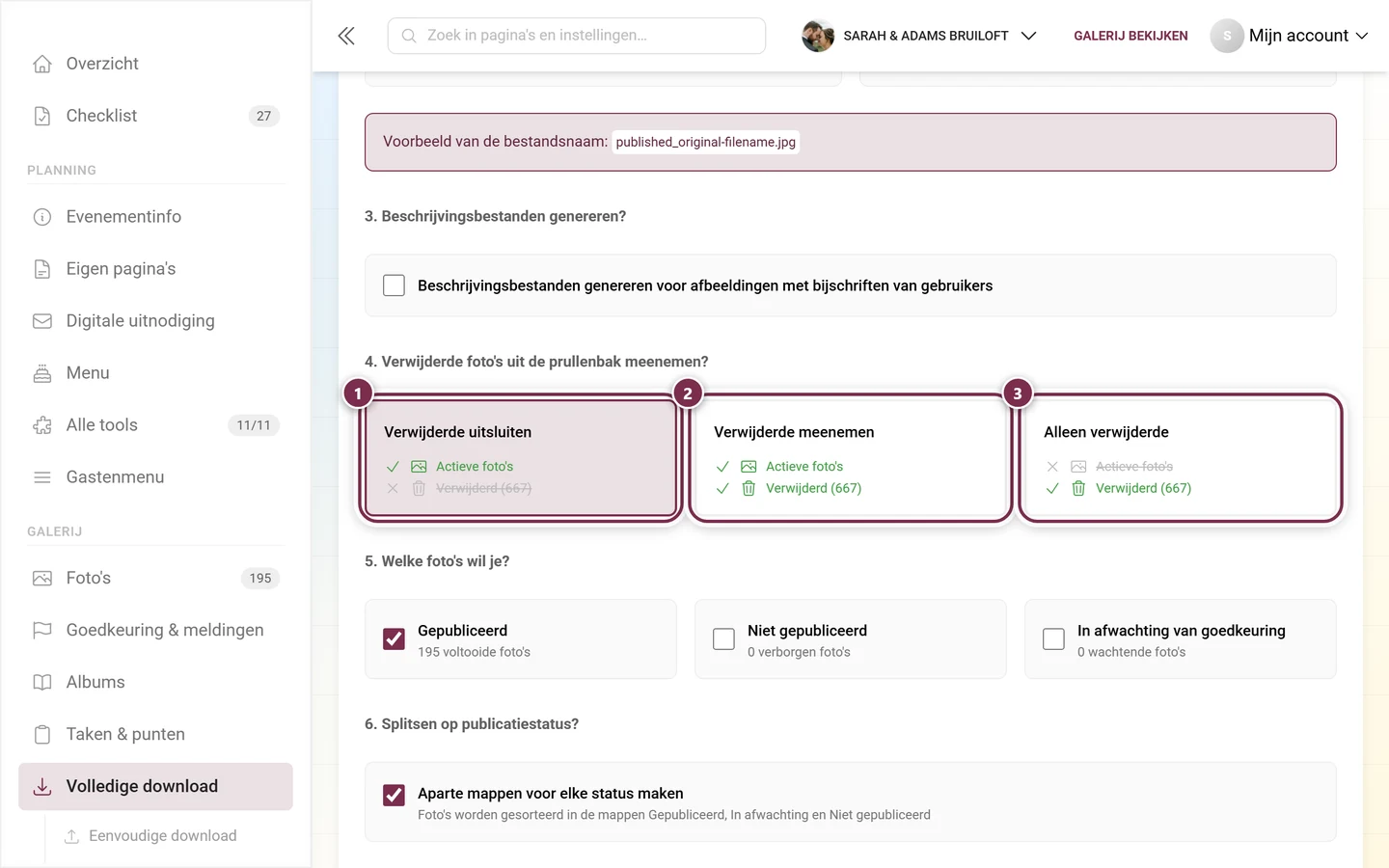1389x868 pixels.
Task: Click the Eigen pagina's page icon
Action: pyautogui.click(x=42, y=269)
